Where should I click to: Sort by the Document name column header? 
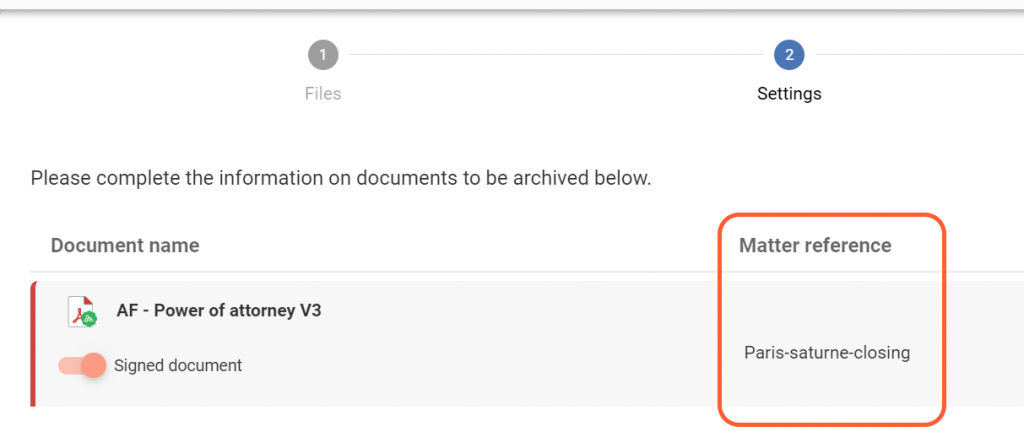click(125, 245)
